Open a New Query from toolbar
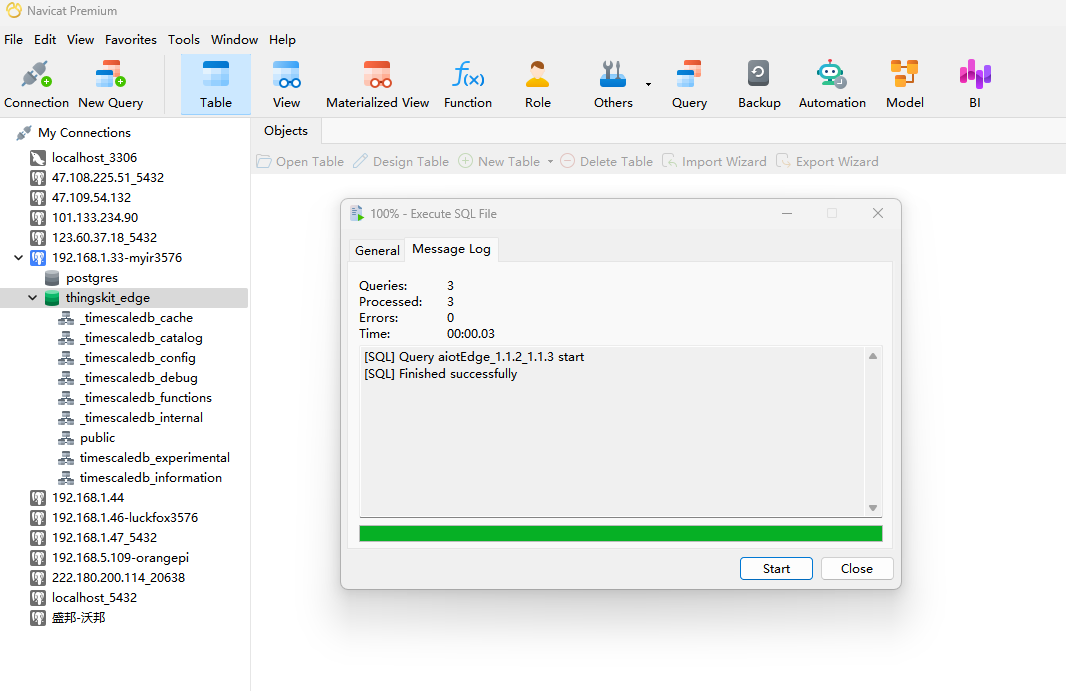 (x=110, y=84)
